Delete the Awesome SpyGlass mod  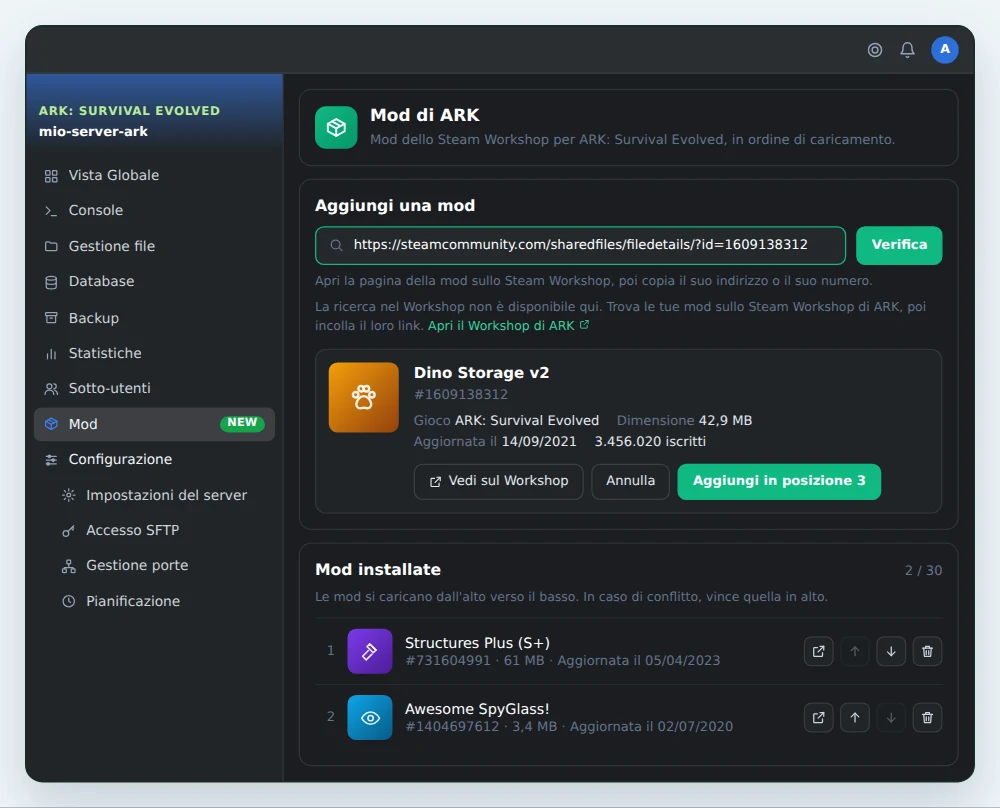pos(927,717)
